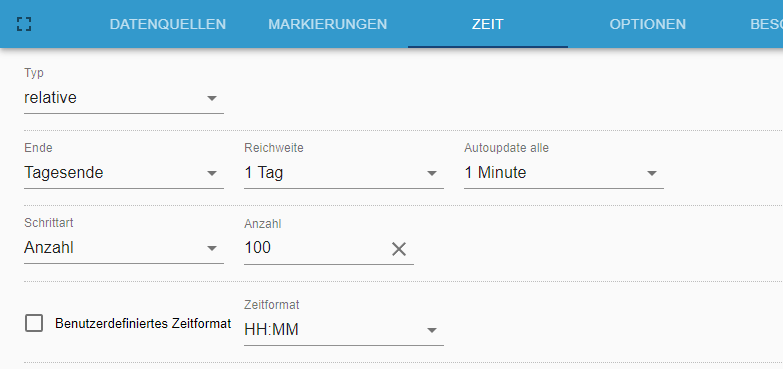The height and width of the screenshot is (369, 783).
Task: Select the Zeit tab
Action: [487, 24]
